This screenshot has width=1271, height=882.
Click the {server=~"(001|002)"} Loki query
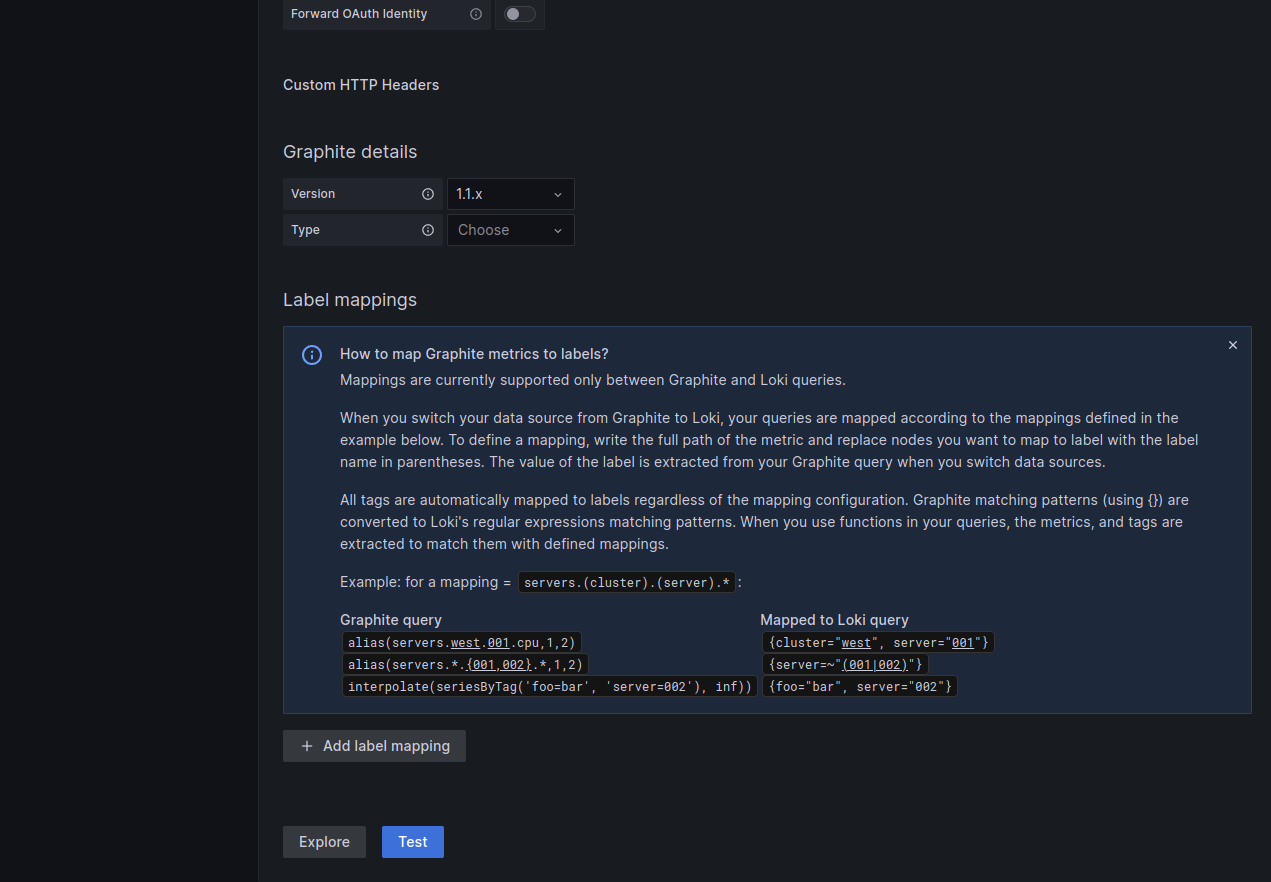point(845,664)
